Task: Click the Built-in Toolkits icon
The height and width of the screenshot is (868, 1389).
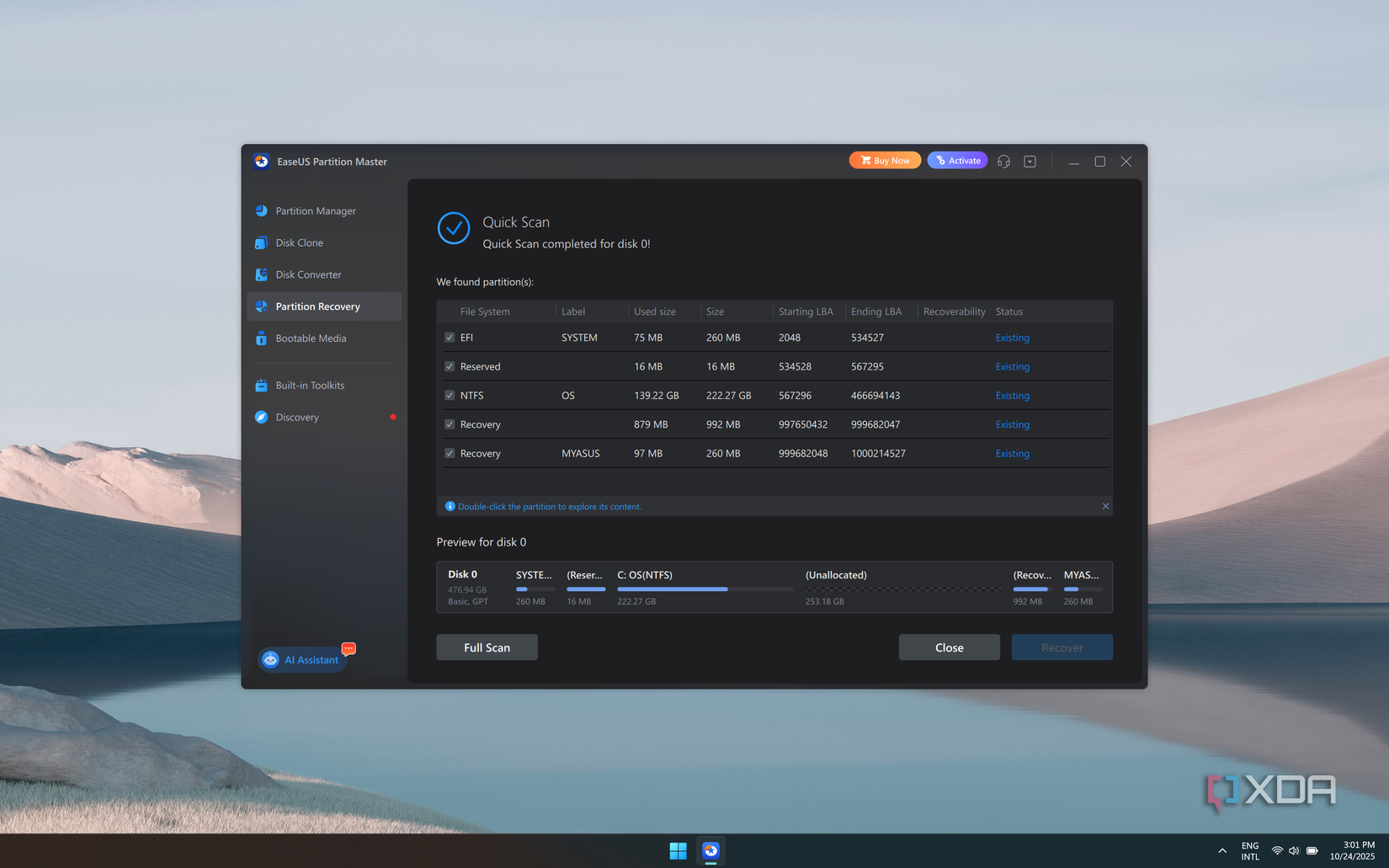Action: [x=261, y=386]
